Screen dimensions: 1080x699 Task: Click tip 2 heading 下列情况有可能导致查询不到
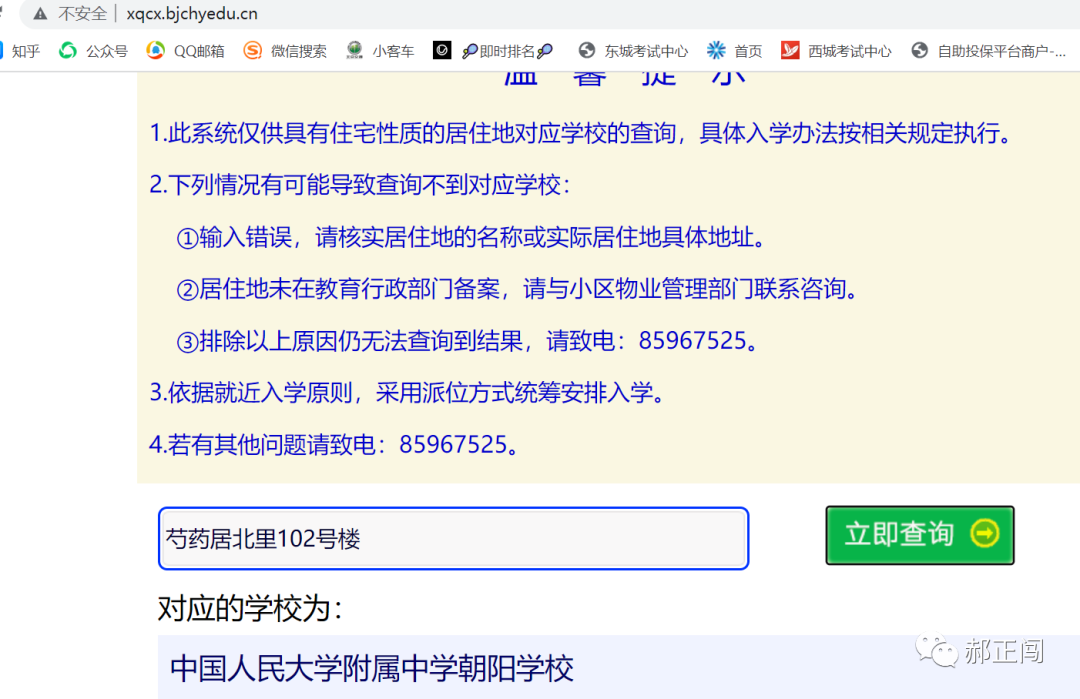point(360,185)
